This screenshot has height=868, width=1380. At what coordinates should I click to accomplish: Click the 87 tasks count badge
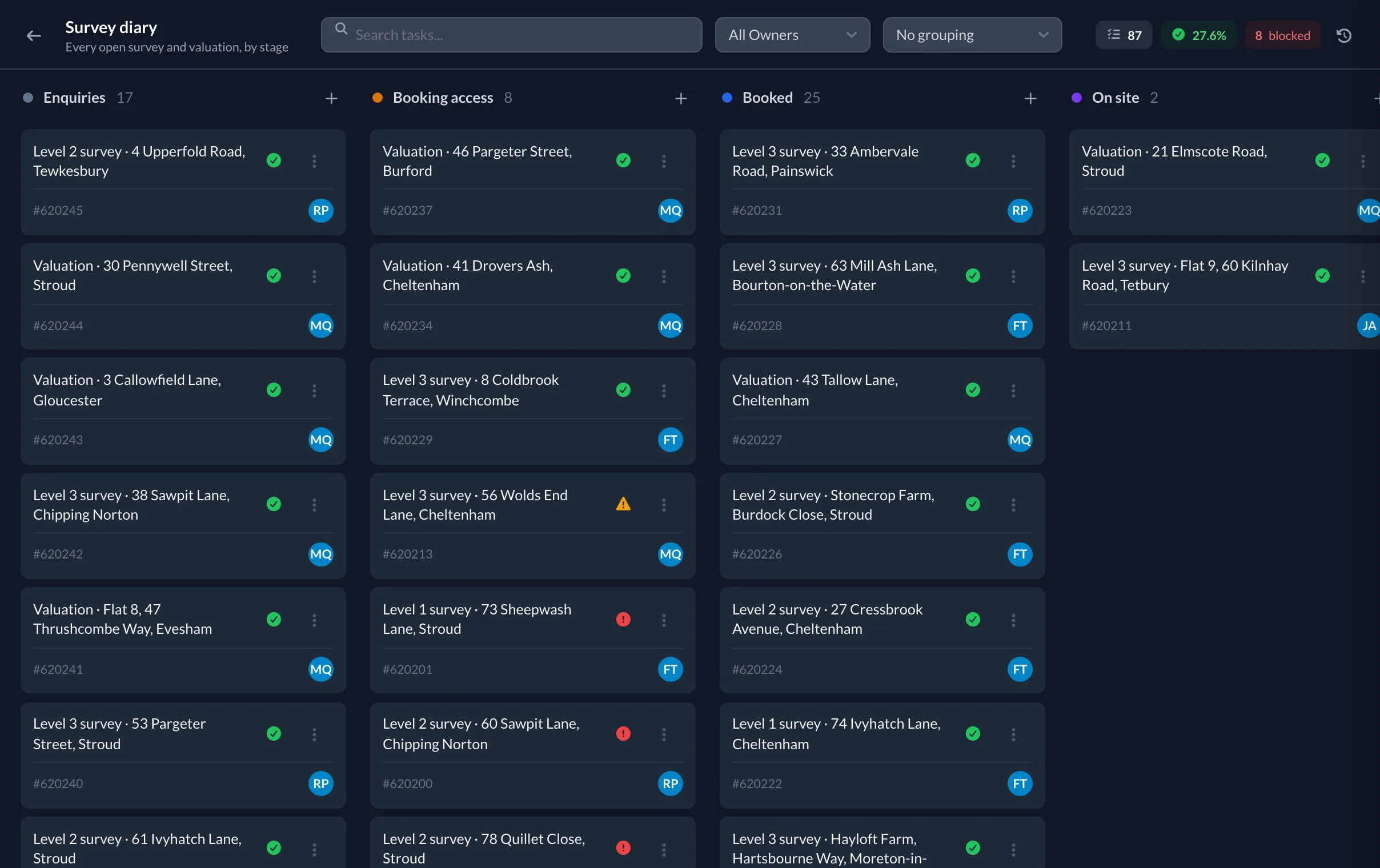pyautogui.click(x=1124, y=35)
